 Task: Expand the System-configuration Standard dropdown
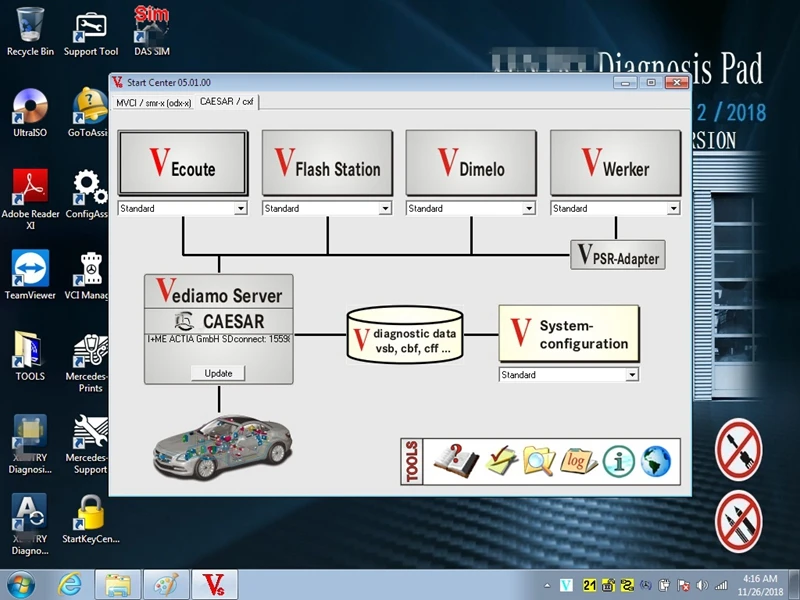pyautogui.click(x=632, y=374)
